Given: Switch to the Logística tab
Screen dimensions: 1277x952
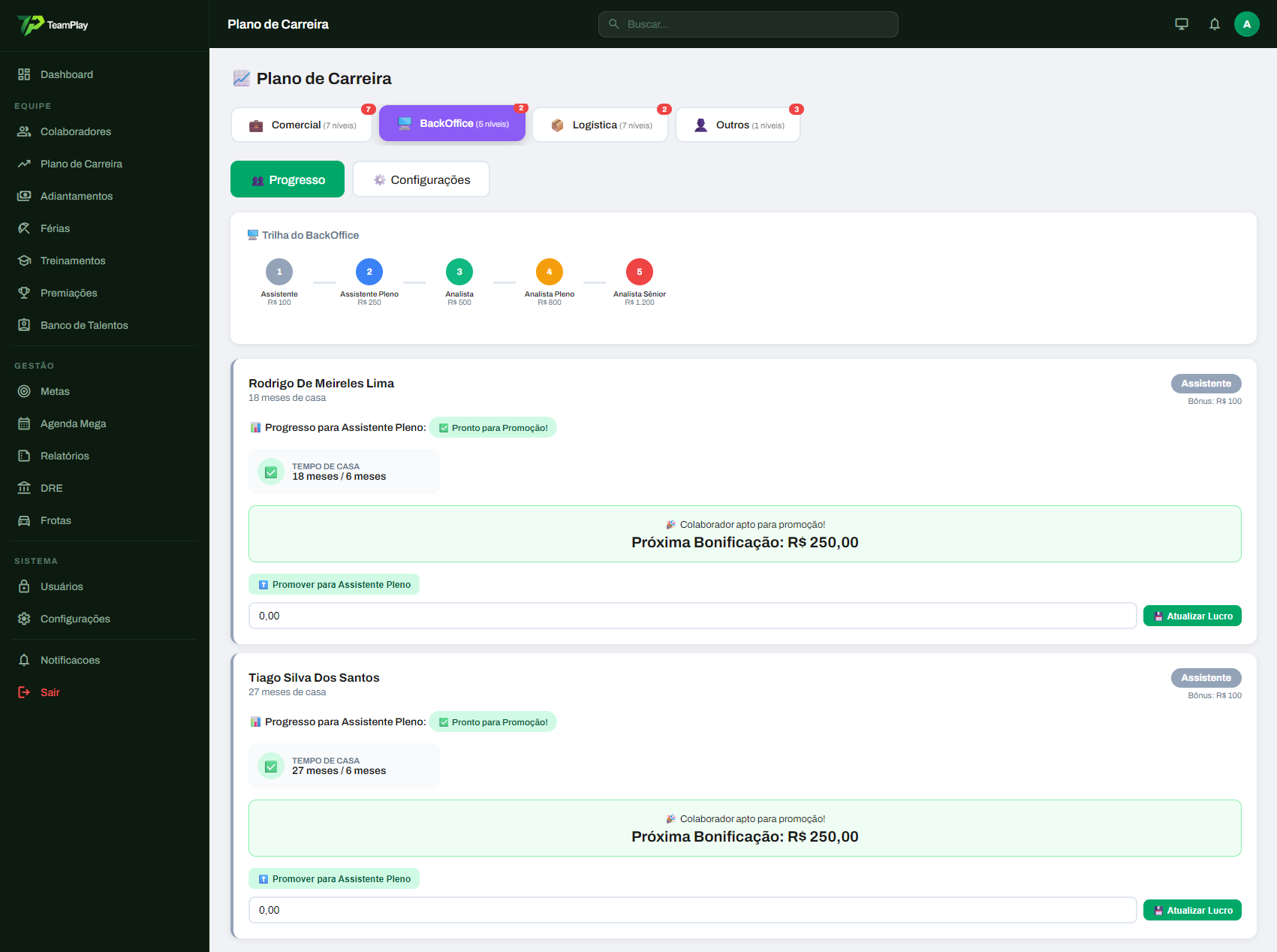Looking at the screenshot, I should pyautogui.click(x=600, y=125).
